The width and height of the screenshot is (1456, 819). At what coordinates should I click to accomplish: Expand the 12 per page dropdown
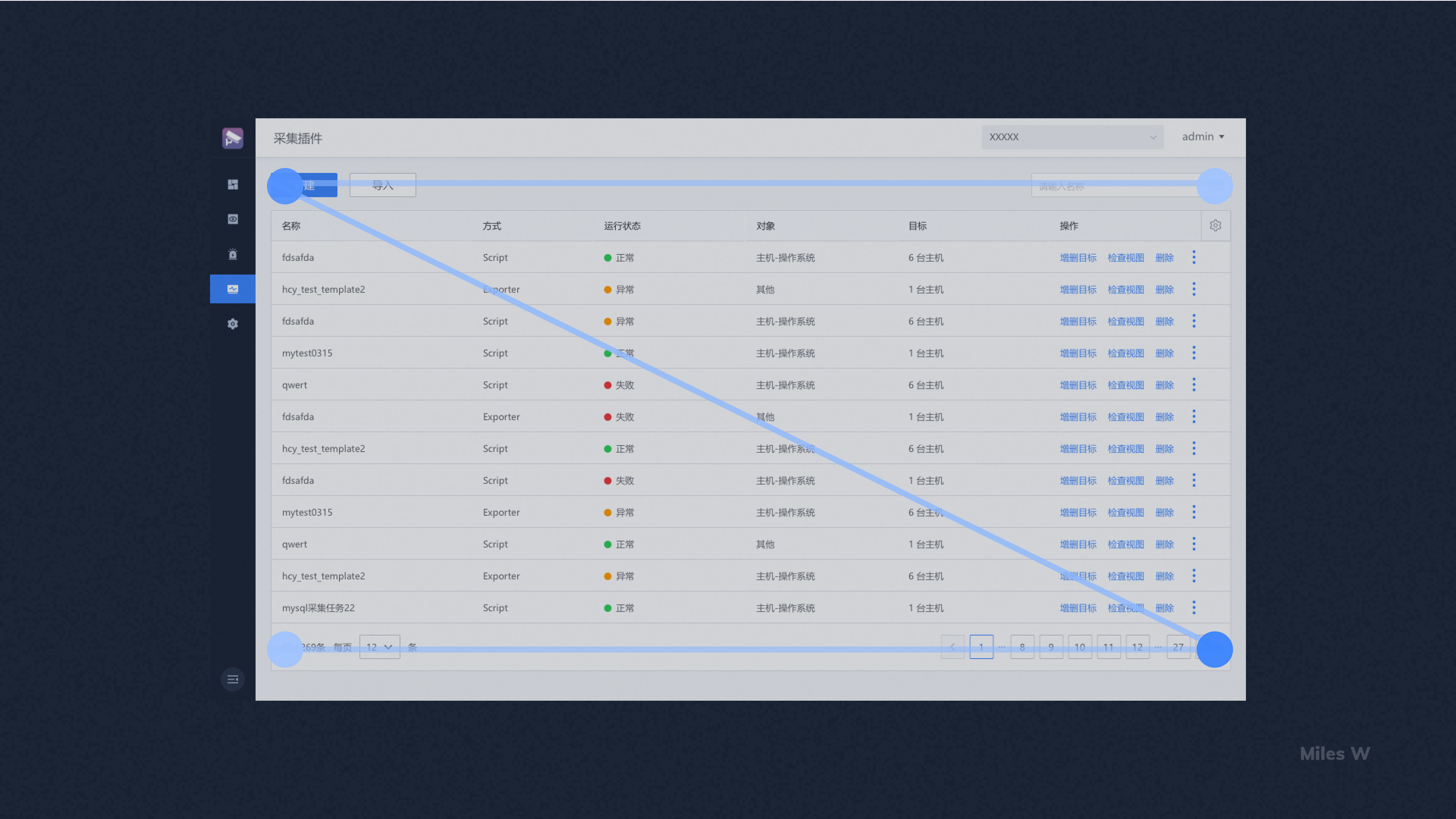(x=379, y=646)
